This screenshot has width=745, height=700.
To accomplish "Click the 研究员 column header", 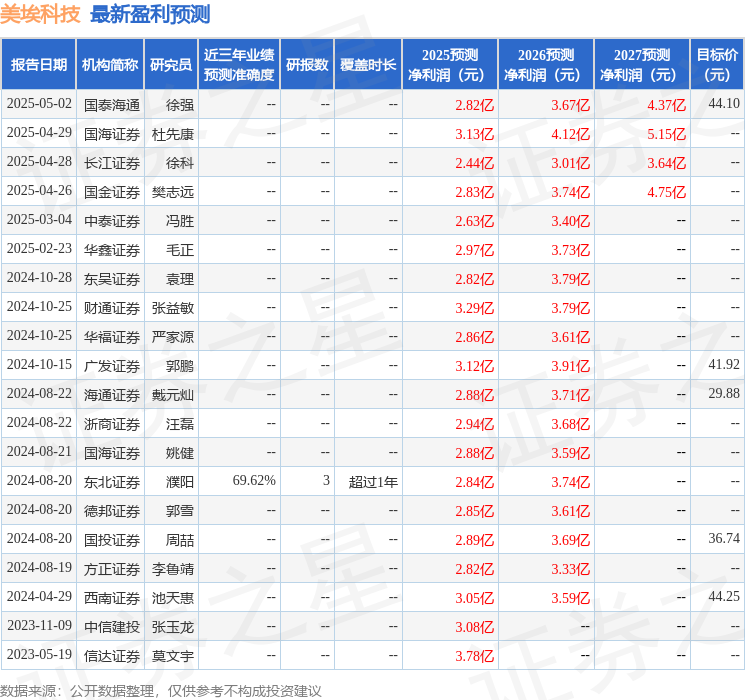I will [171, 65].
